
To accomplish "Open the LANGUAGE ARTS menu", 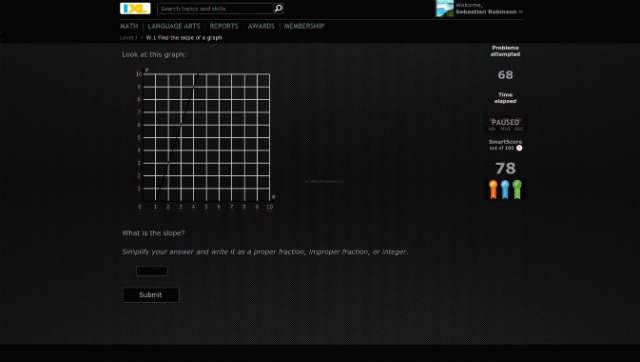I will coord(174,26).
